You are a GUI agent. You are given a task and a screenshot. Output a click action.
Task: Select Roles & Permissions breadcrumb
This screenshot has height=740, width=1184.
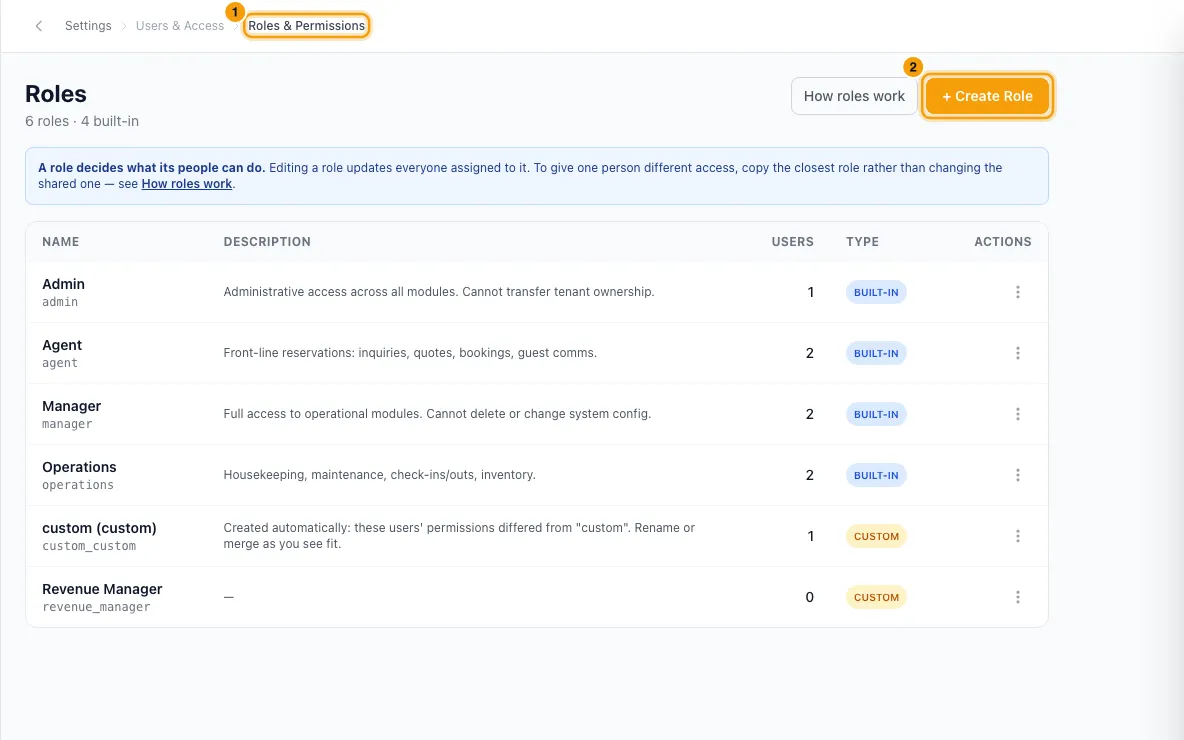pos(307,26)
